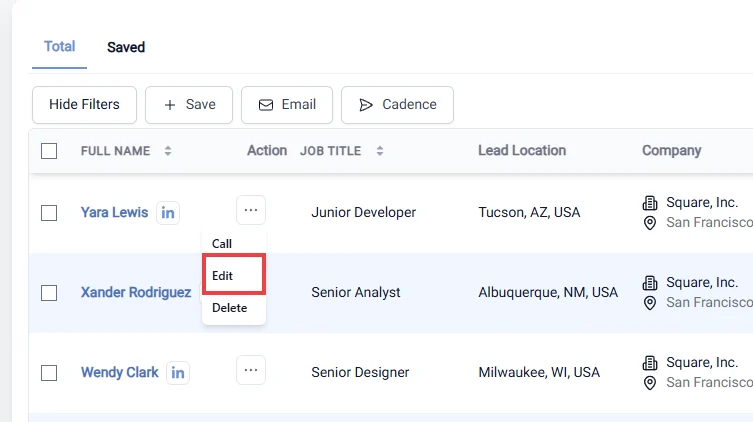The width and height of the screenshot is (753, 422).
Task: Open Yara Lewis profile link
Action: click(x=114, y=212)
